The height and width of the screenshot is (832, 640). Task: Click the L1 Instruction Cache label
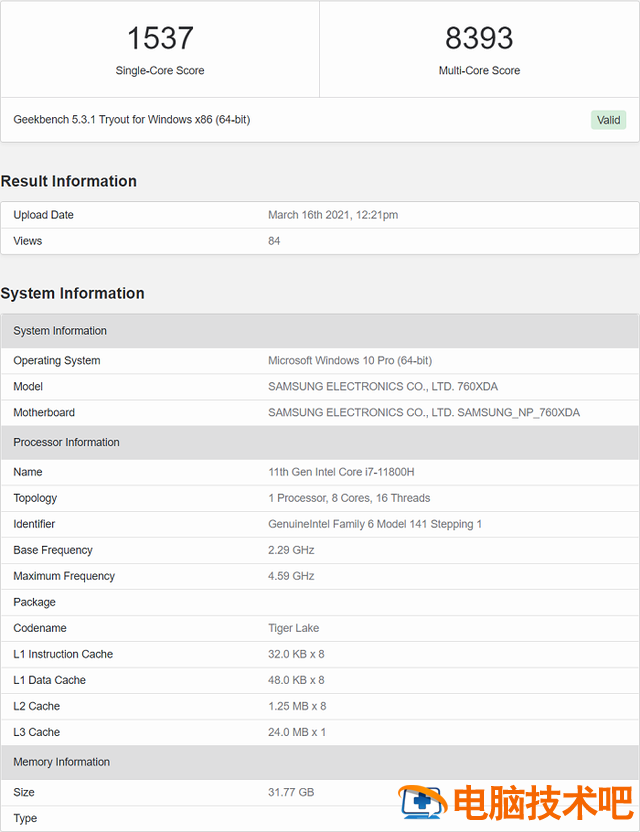coord(63,654)
